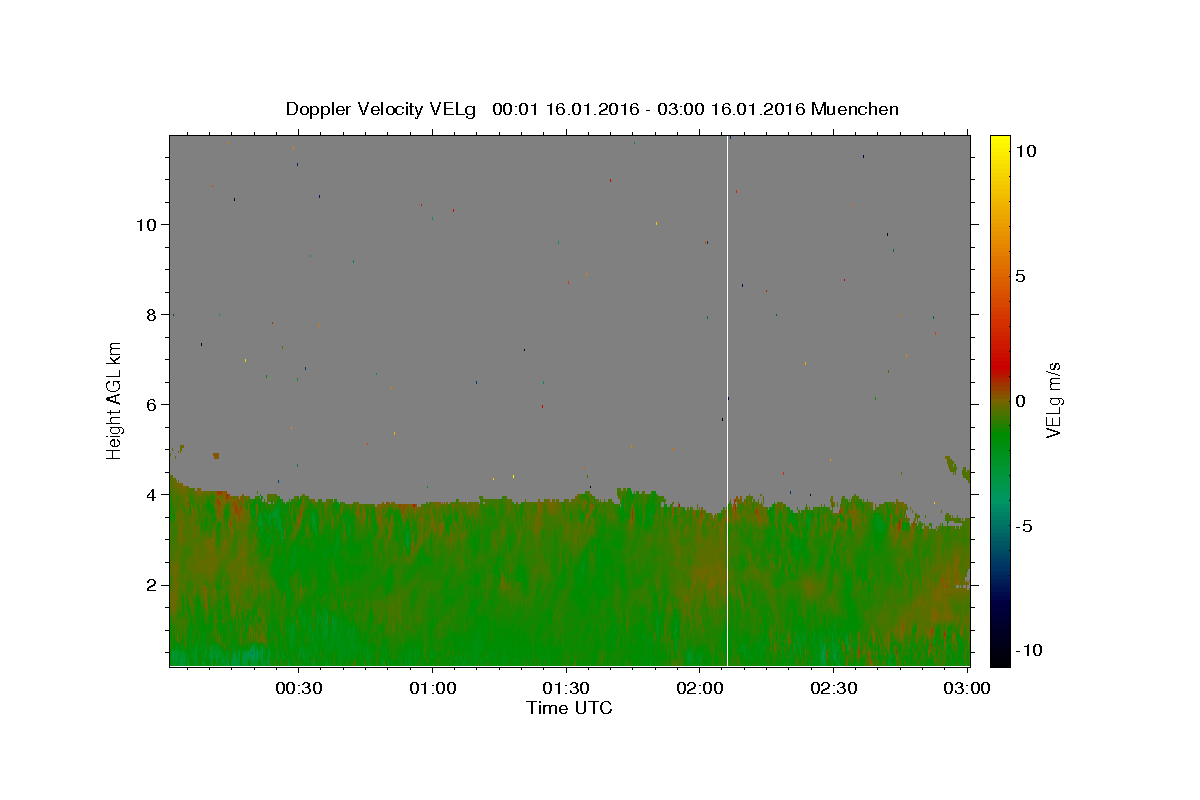Click the black bottom of the colorbar
The image size is (1200, 800).
coord(999,657)
